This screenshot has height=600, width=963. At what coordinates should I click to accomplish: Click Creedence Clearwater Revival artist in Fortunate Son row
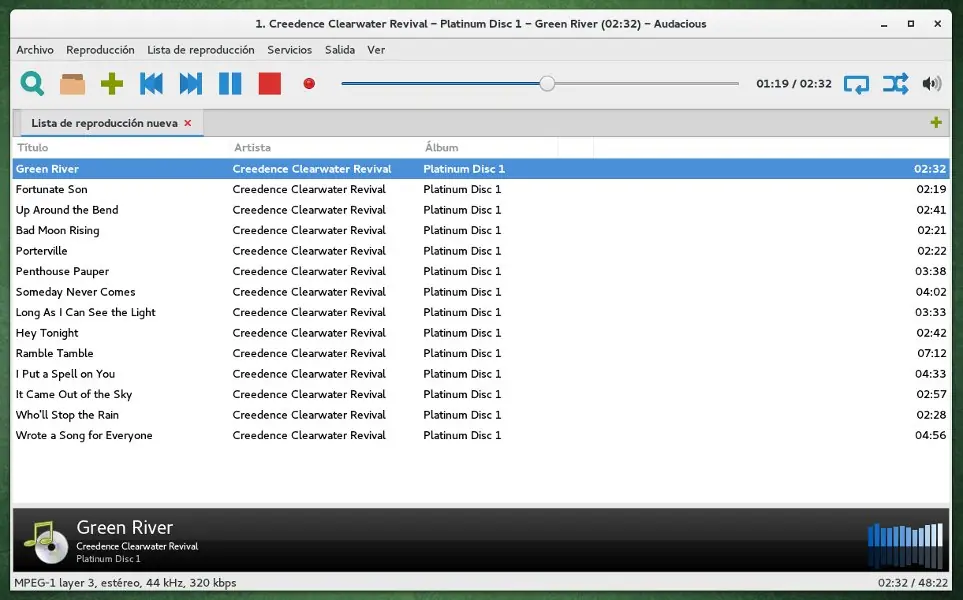tap(309, 189)
